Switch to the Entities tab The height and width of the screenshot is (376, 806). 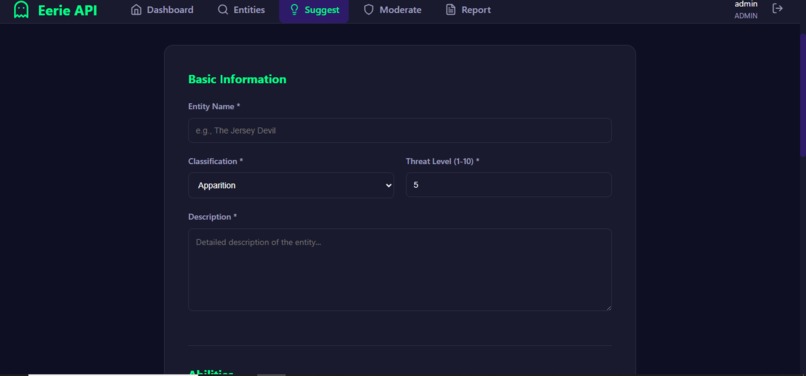241,10
